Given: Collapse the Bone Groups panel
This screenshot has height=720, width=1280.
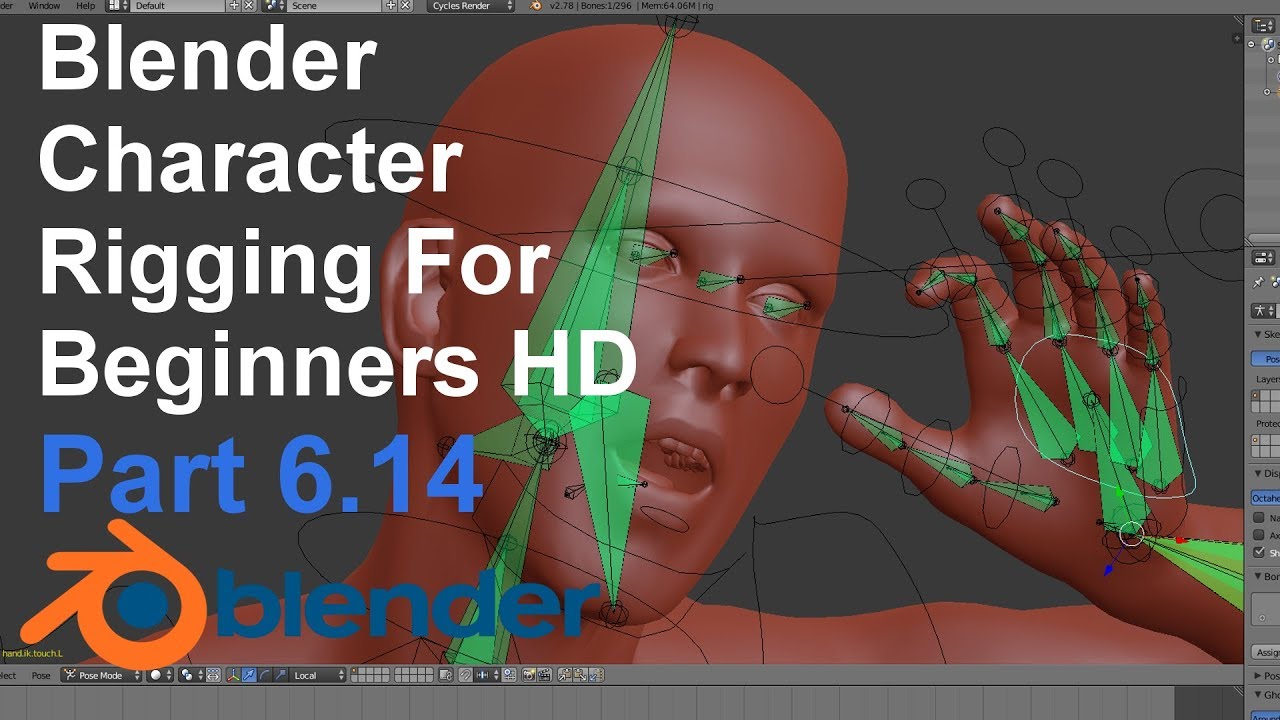Looking at the screenshot, I should coord(1256,576).
